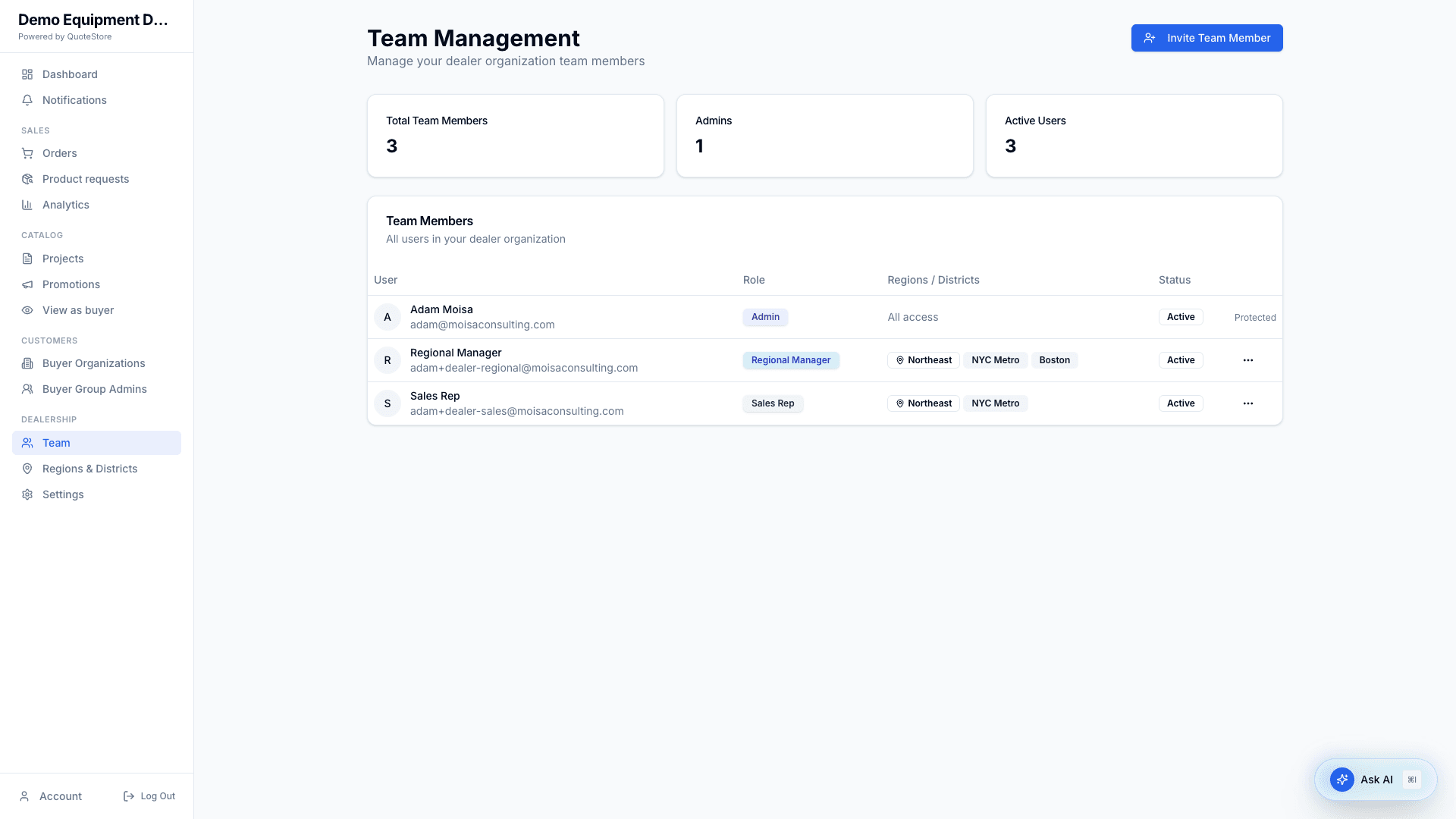Click the Regional Manager role badge
This screenshot has height=819, width=1456.
pos(791,360)
